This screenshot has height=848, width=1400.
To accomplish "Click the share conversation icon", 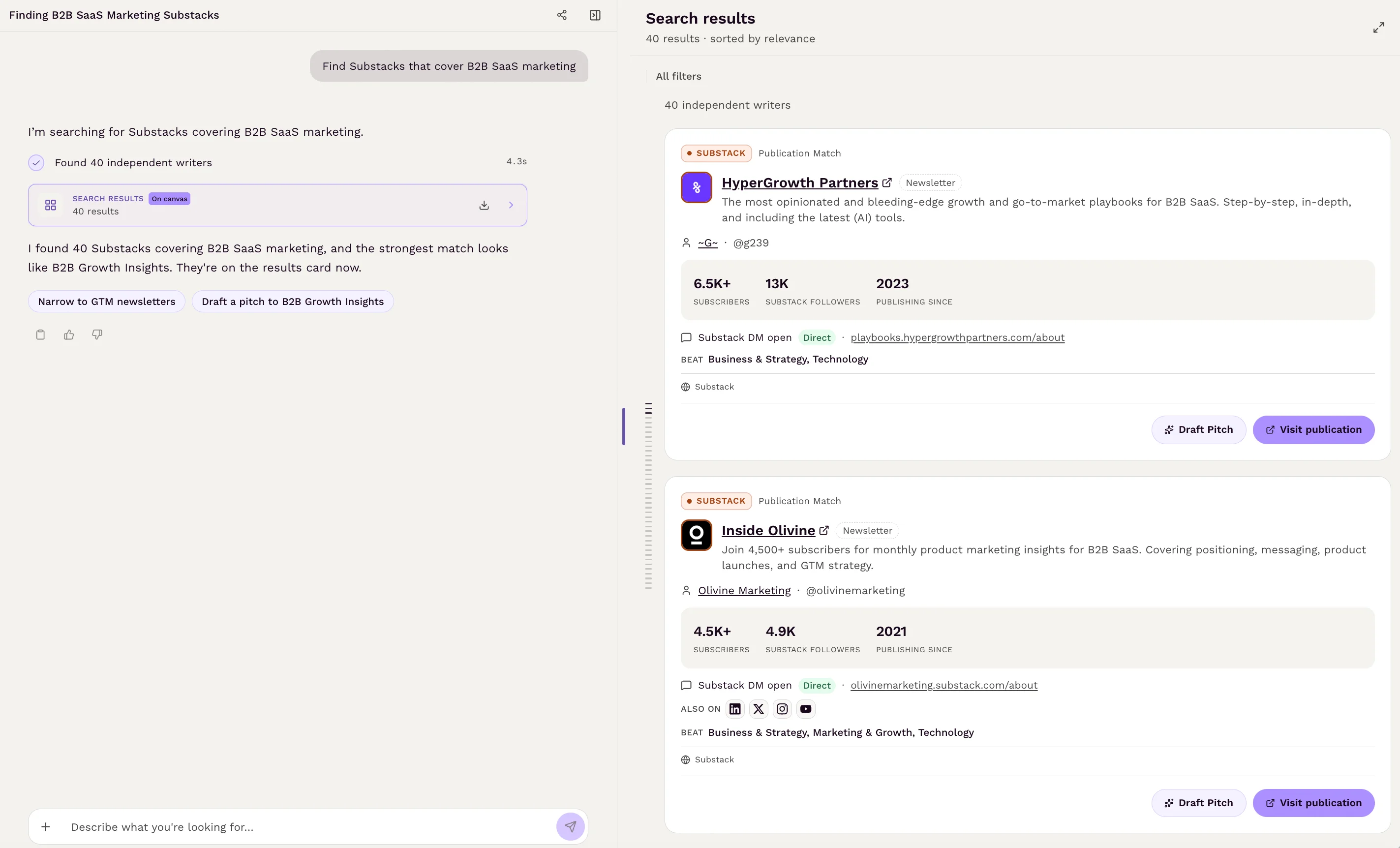I will 561,15.
